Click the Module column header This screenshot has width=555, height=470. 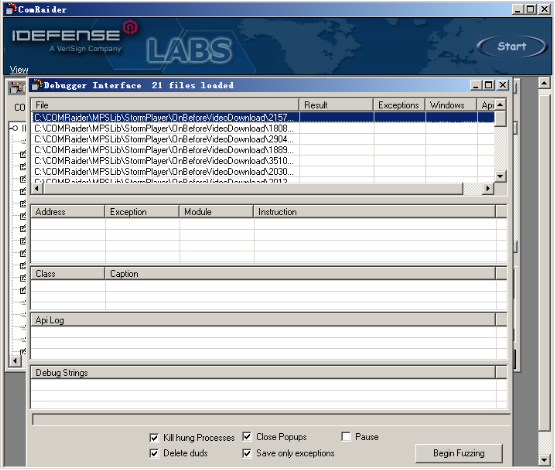click(x=216, y=212)
